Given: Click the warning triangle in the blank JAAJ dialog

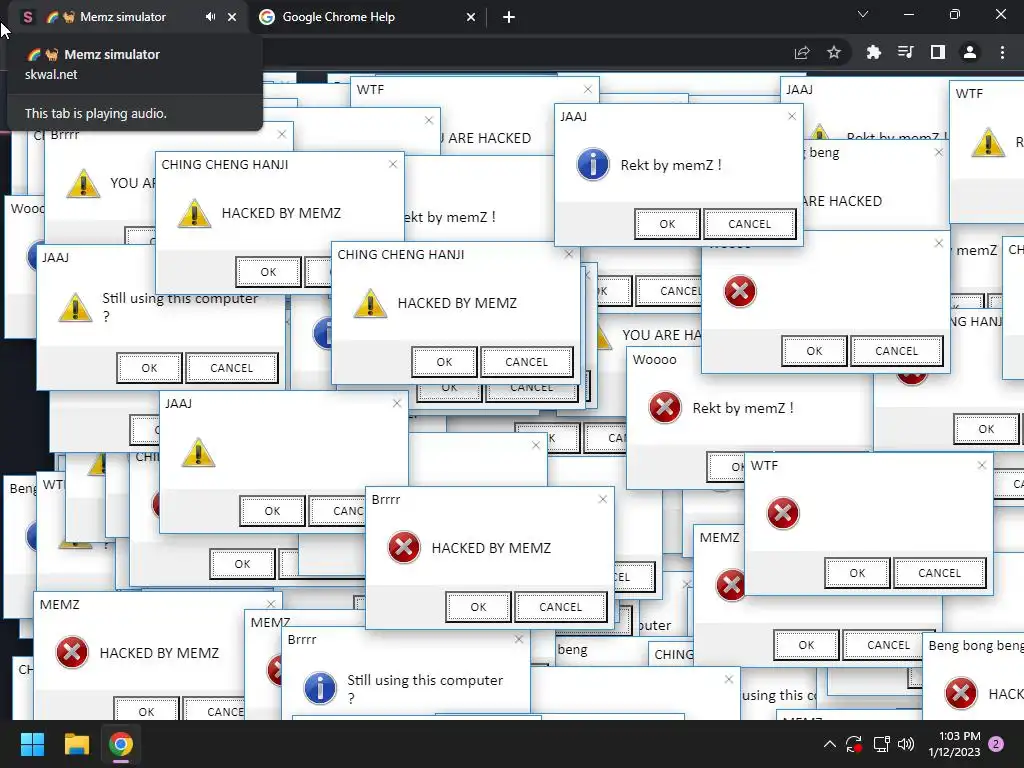Looking at the screenshot, I should coord(199,453).
